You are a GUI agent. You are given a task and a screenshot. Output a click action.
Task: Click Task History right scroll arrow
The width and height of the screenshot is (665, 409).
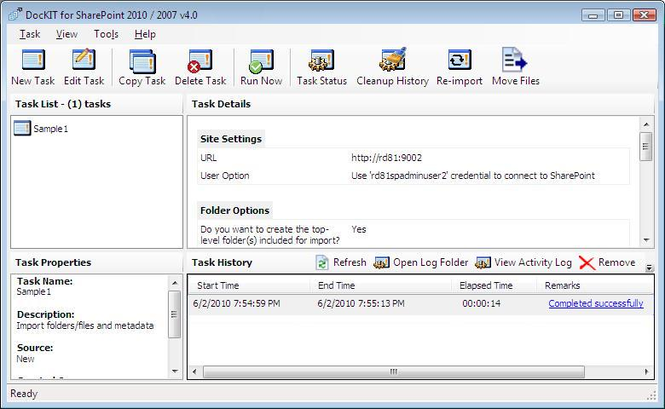tap(646, 372)
